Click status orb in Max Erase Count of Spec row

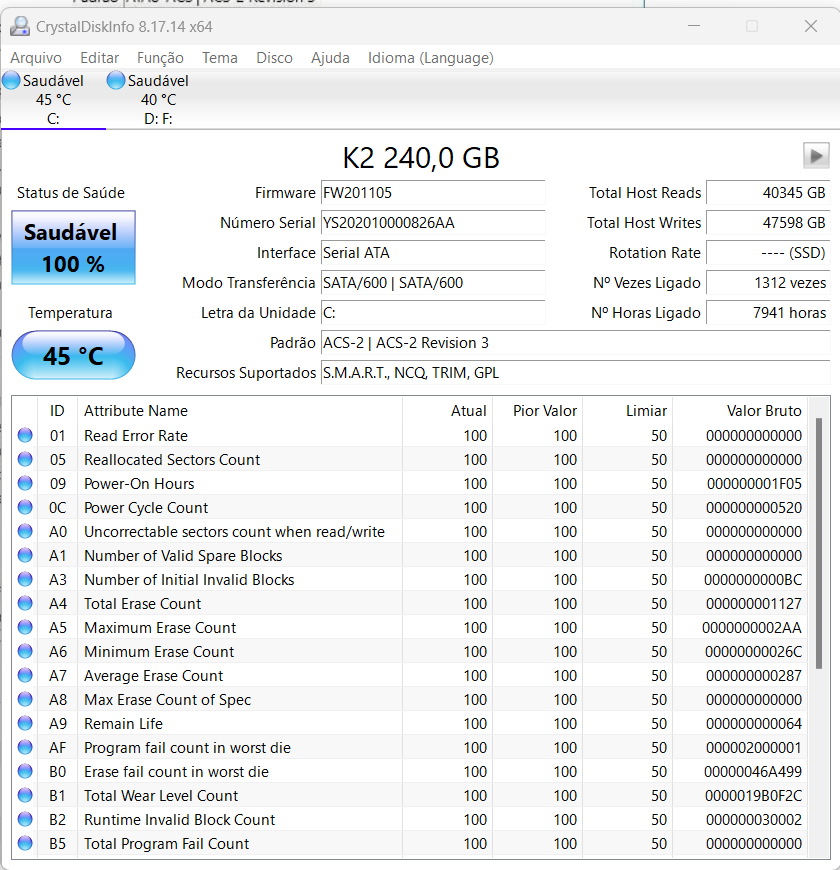pos(25,699)
